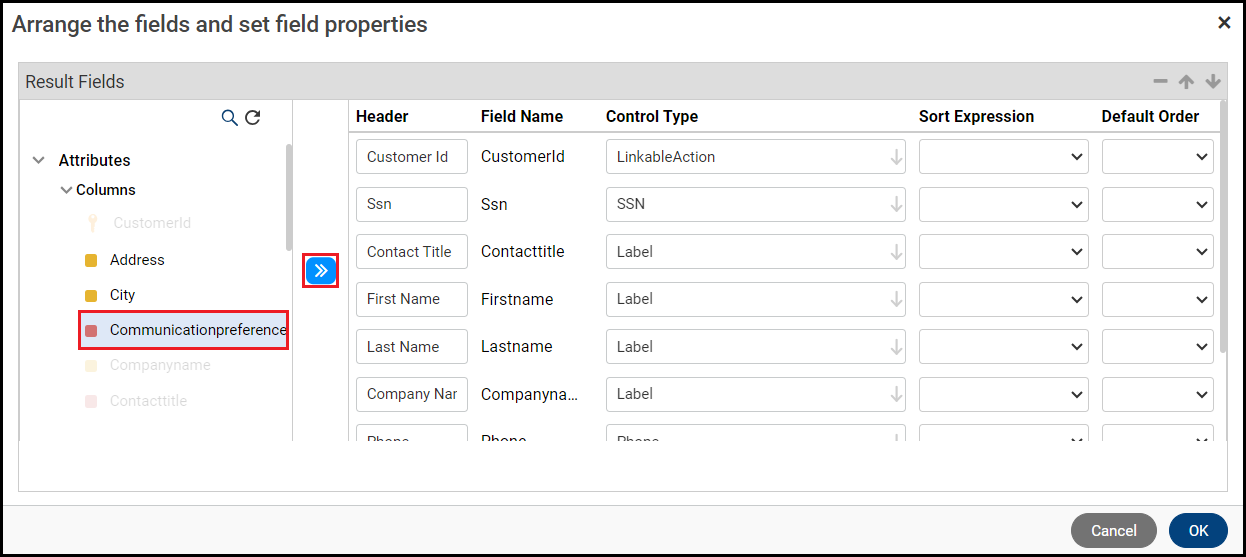Select the Communicationpreference column item
Image resolution: width=1246 pixels, height=557 pixels.
coord(197,330)
